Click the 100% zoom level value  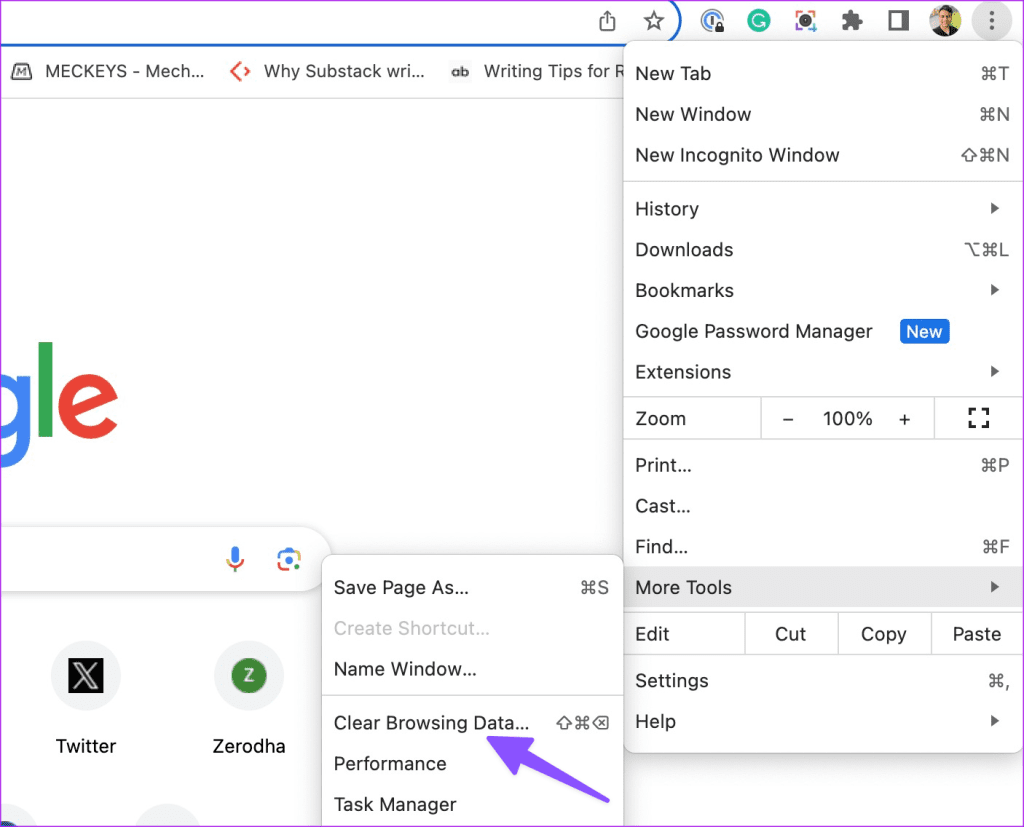point(847,419)
